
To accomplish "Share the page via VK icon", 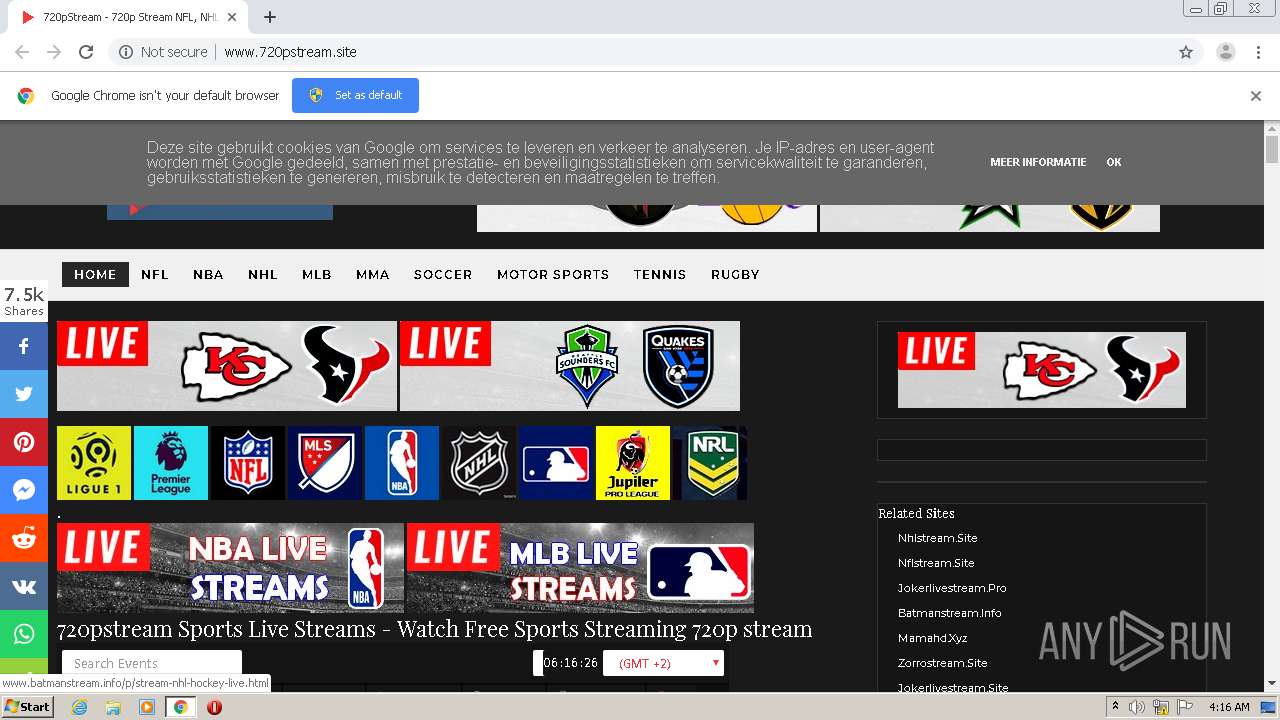I will click(24, 586).
